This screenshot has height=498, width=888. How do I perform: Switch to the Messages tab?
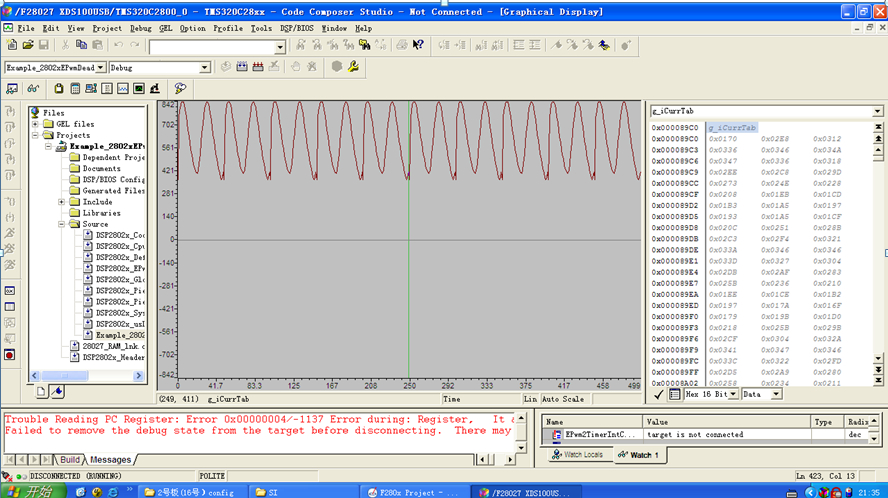point(110,460)
